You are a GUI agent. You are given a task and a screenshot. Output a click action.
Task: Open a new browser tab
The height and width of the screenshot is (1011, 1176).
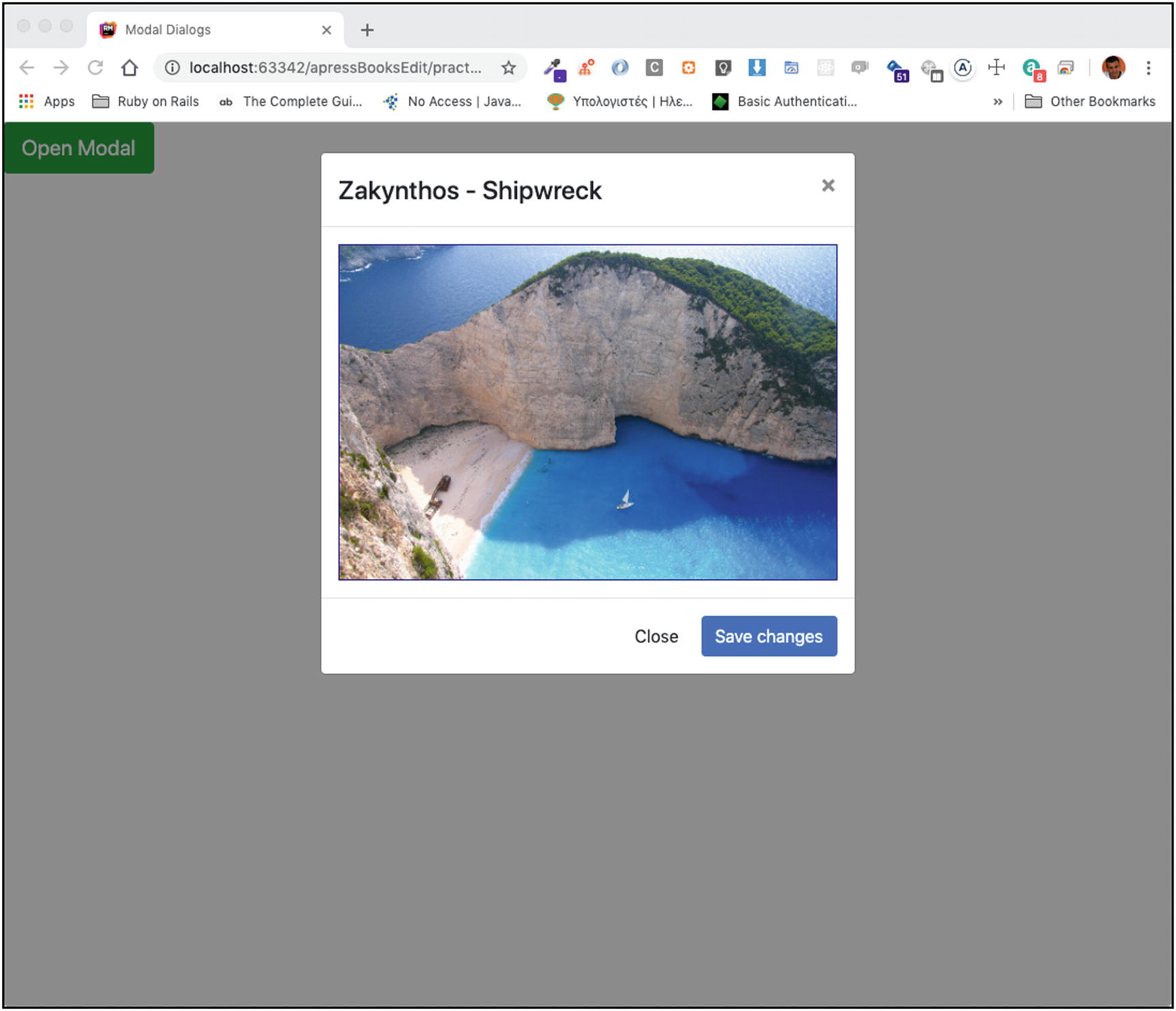coord(367,30)
